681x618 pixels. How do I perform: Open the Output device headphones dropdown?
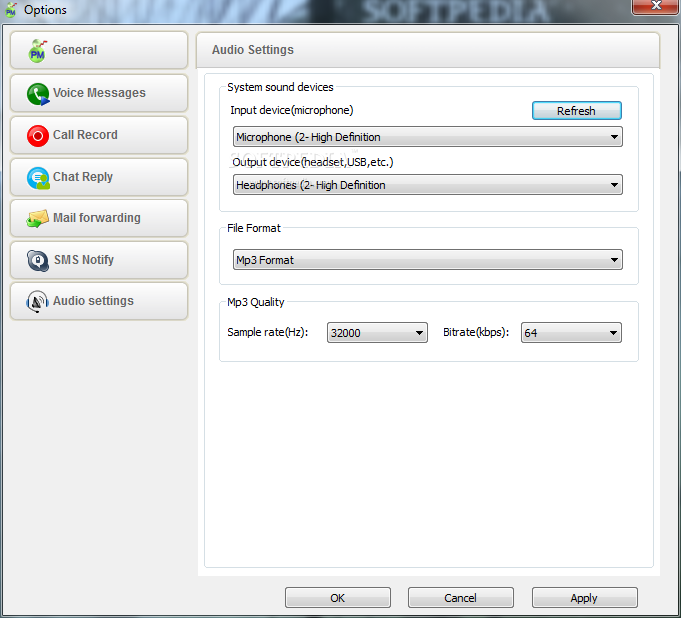point(428,185)
